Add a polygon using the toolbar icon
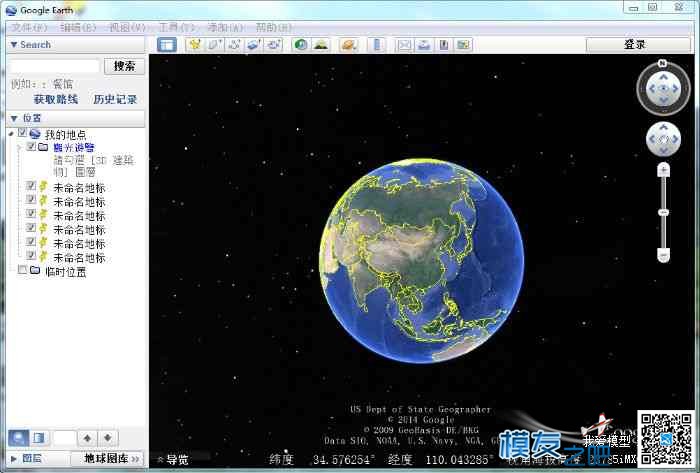 (x=215, y=45)
